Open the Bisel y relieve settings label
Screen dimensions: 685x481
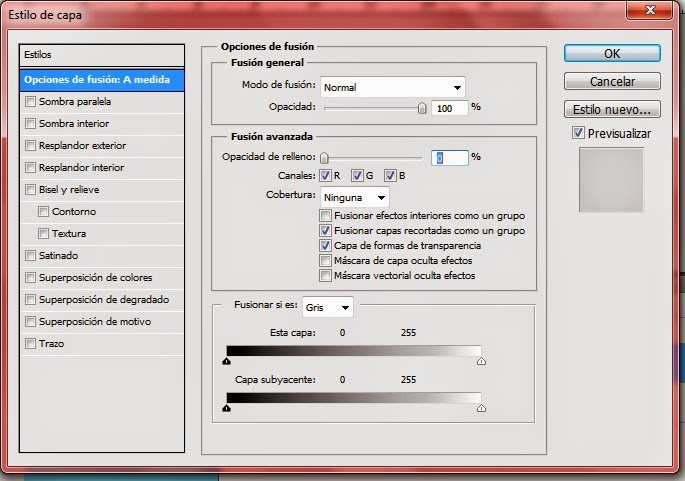click(69, 190)
